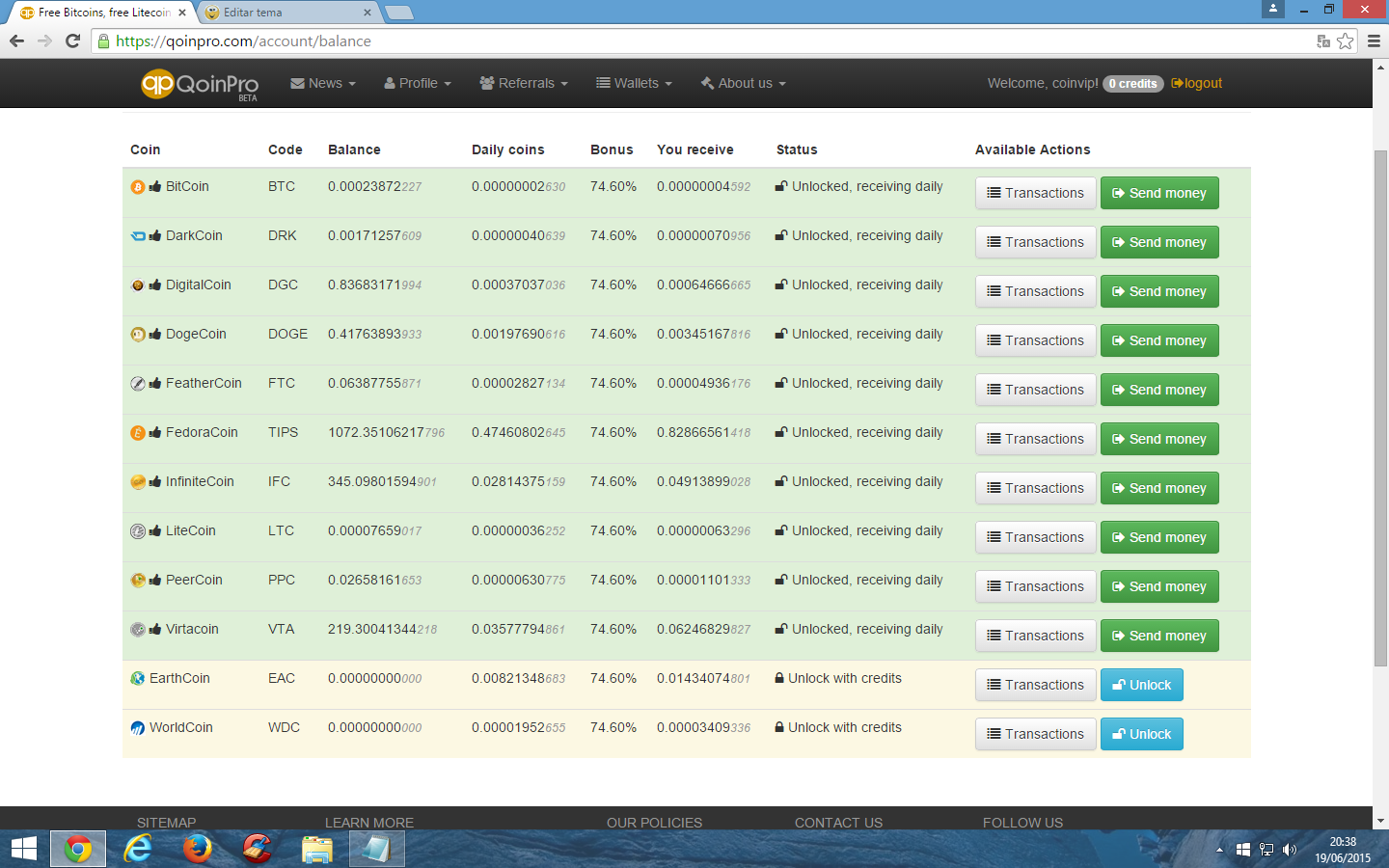Viewport: 1389px width, 868px height.
Task: Close the Editar tema tab
Action: [368, 13]
